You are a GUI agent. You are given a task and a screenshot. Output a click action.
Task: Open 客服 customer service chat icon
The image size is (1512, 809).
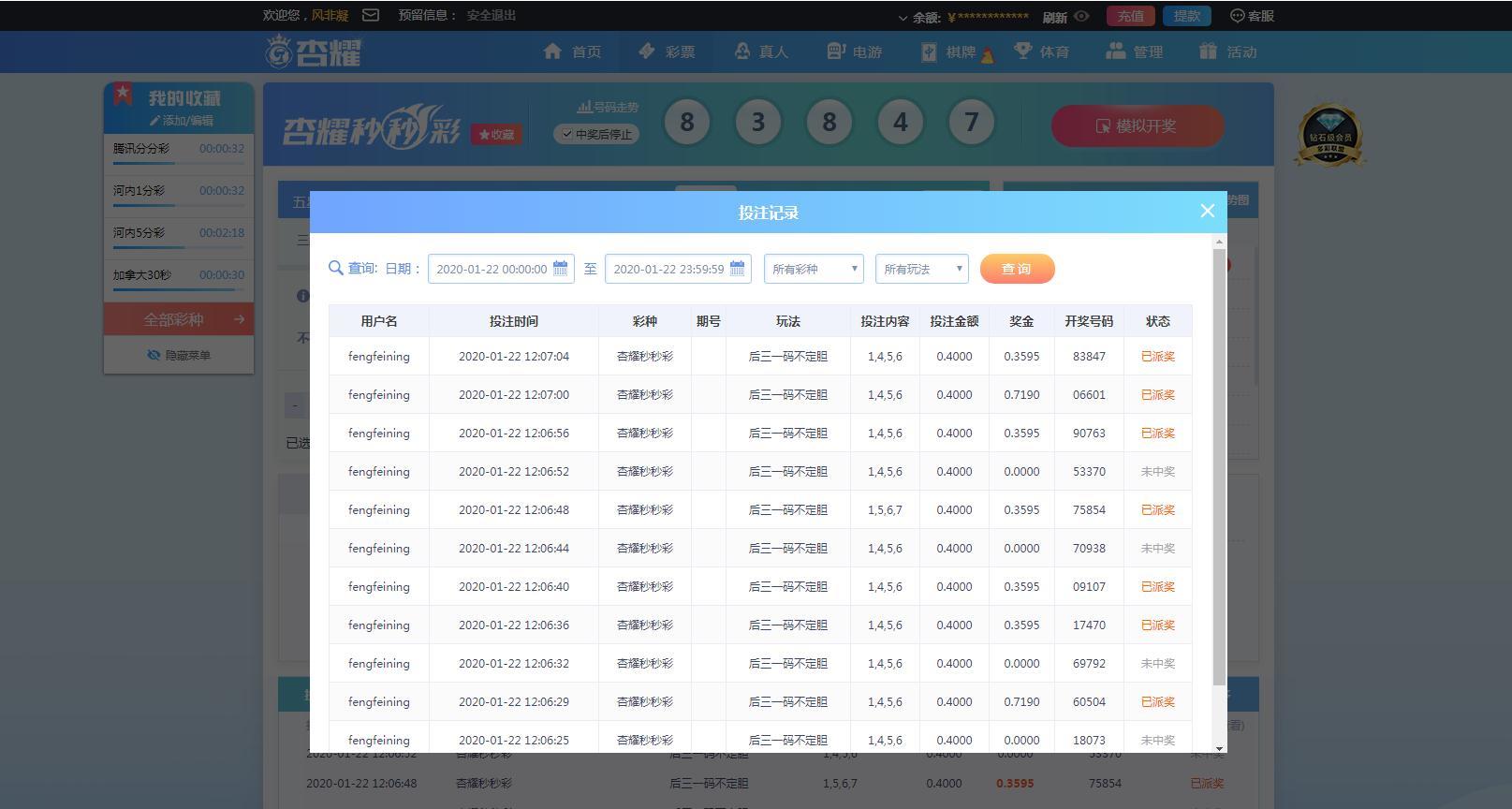click(1252, 16)
